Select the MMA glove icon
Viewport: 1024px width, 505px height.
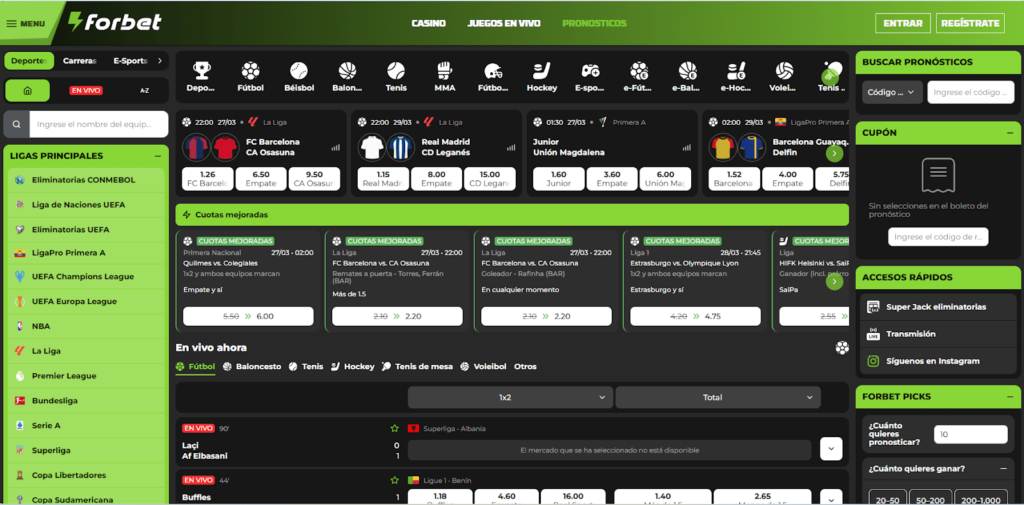(x=445, y=76)
